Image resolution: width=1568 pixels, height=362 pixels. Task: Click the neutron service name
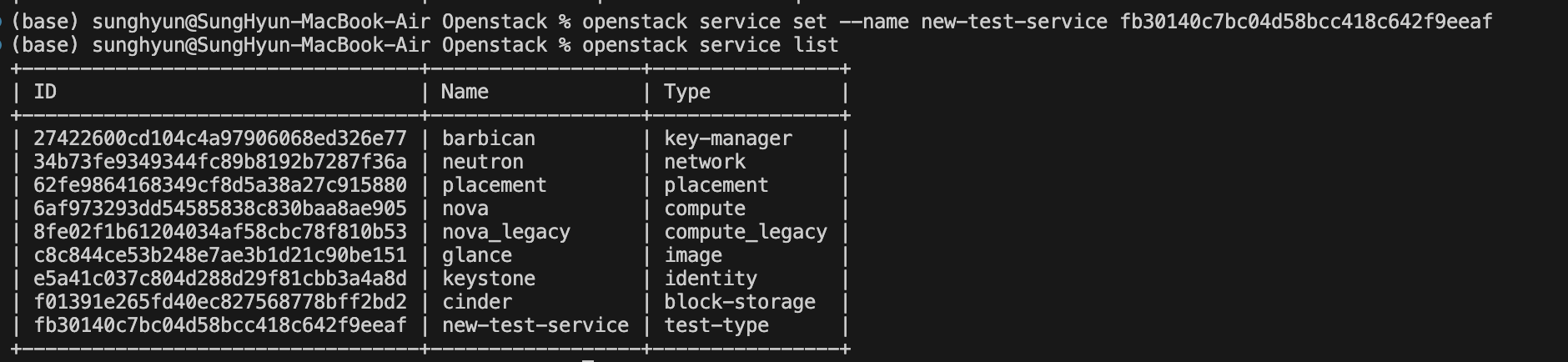point(483,162)
